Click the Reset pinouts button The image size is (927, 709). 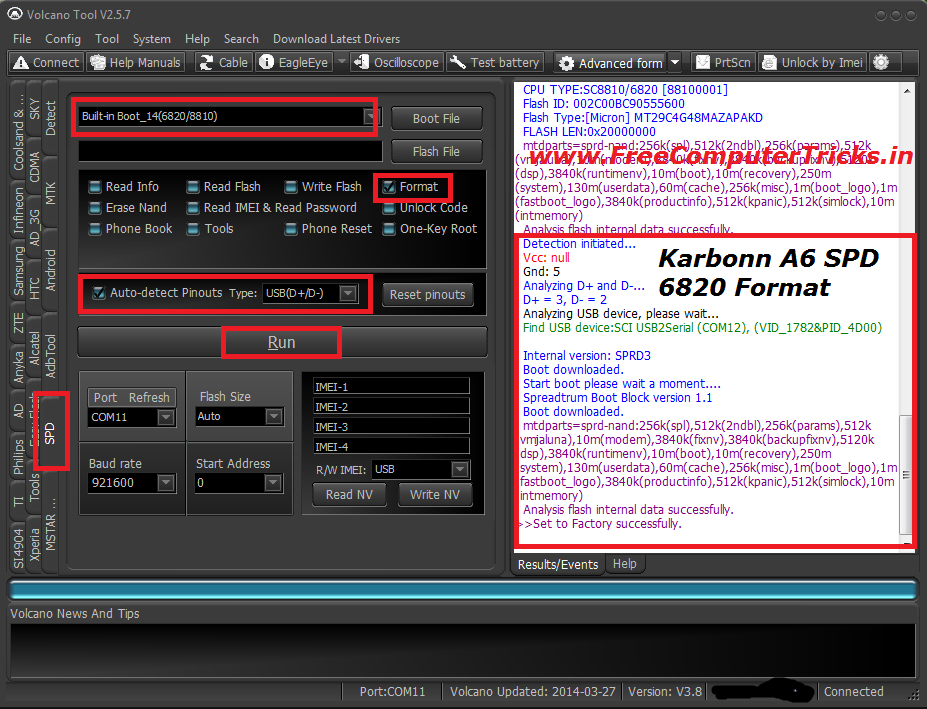click(x=427, y=294)
